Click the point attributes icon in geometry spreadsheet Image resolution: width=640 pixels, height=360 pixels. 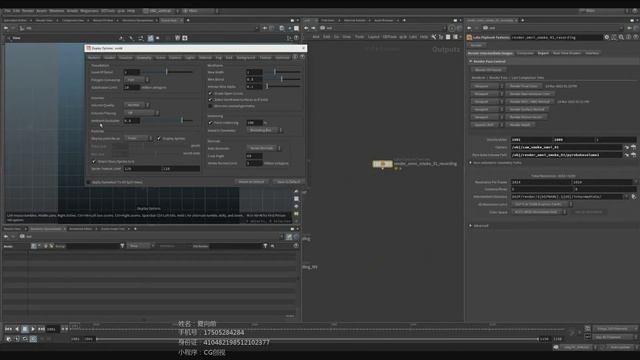tap(34, 246)
